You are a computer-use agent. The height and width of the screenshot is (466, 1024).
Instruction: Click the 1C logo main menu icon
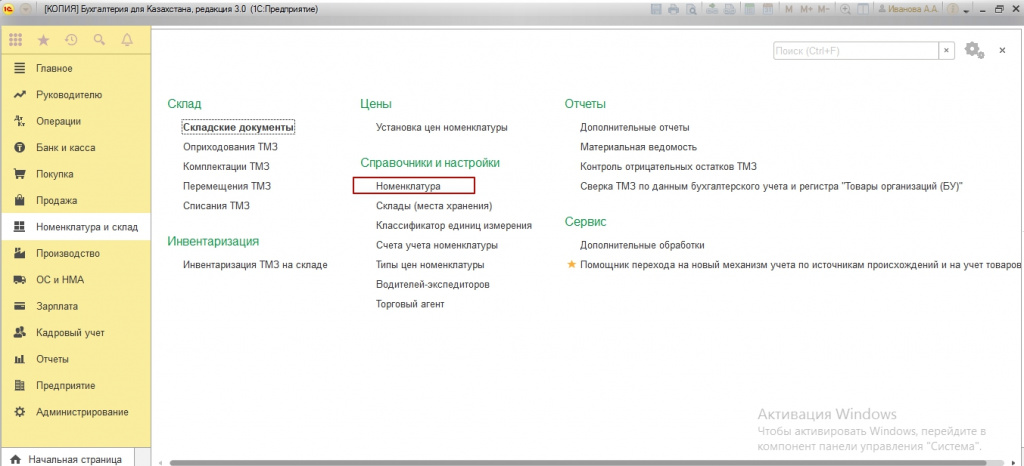pyautogui.click(x=10, y=10)
